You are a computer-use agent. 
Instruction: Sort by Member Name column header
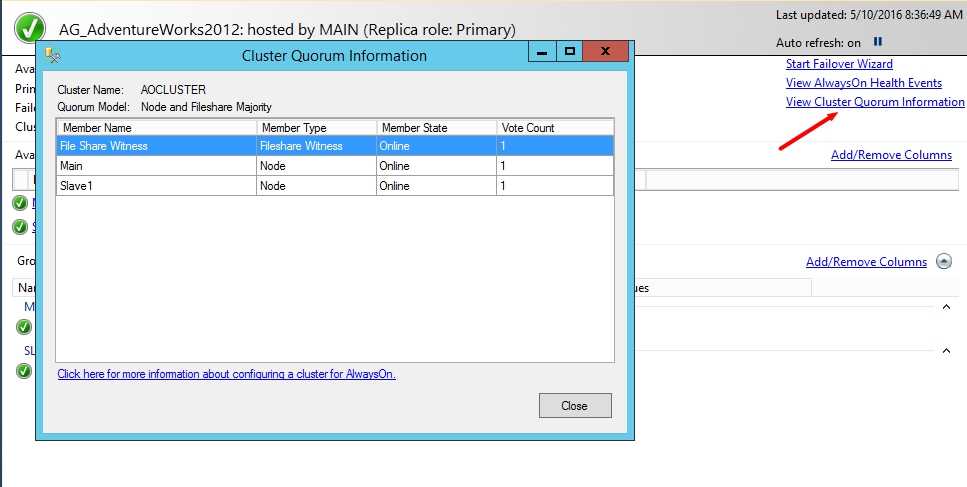(157, 128)
